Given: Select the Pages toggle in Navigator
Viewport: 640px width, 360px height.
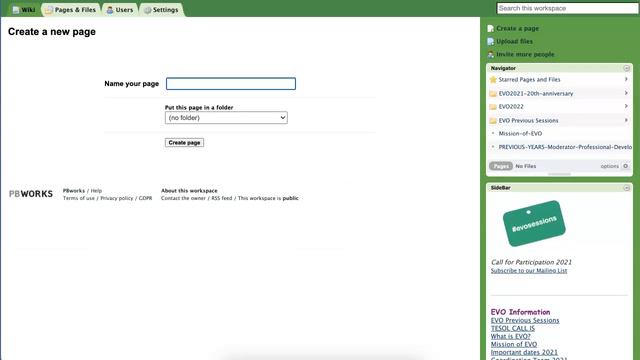Looking at the screenshot, I should (501, 166).
